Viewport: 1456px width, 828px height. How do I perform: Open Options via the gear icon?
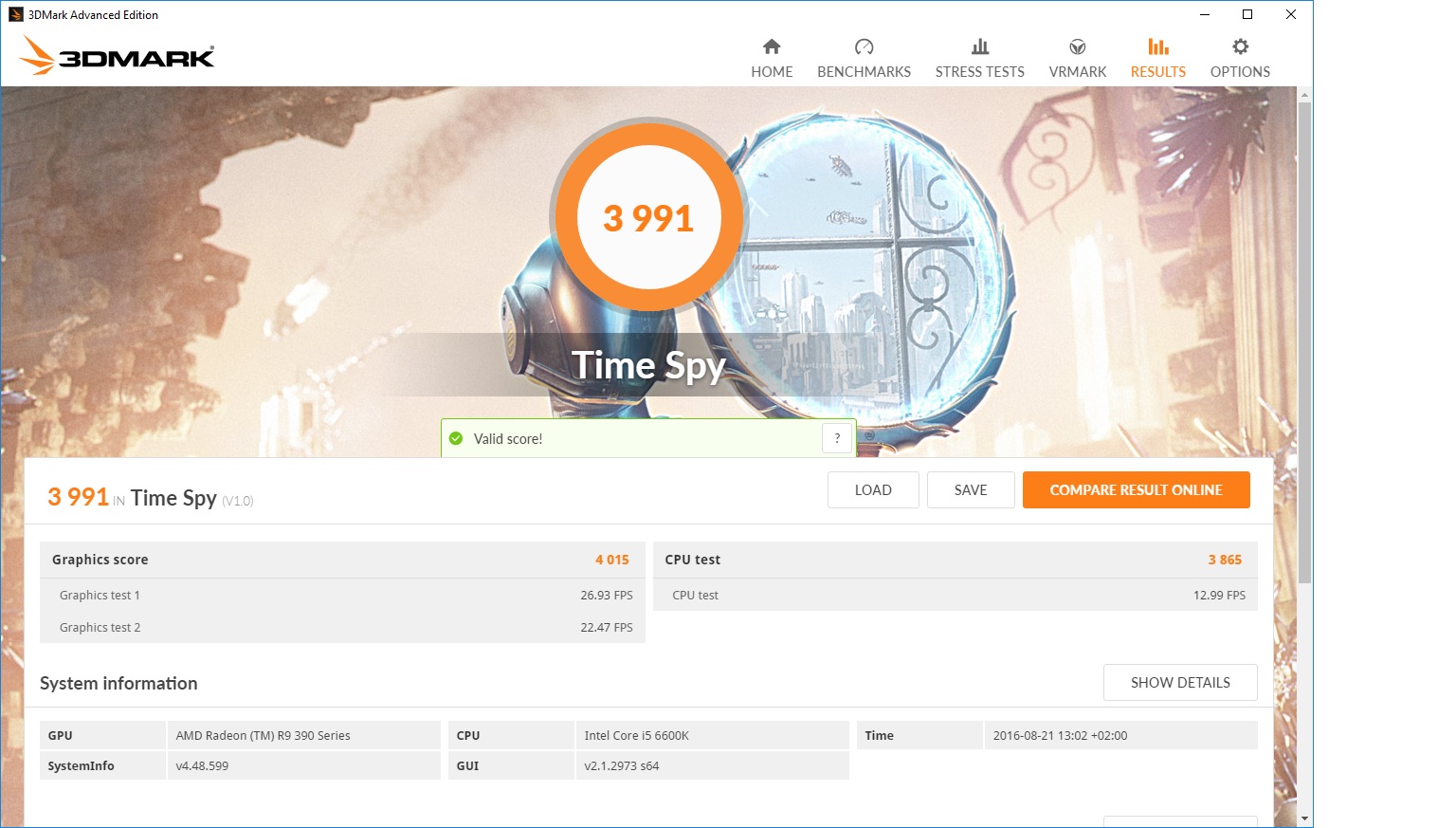[1240, 46]
